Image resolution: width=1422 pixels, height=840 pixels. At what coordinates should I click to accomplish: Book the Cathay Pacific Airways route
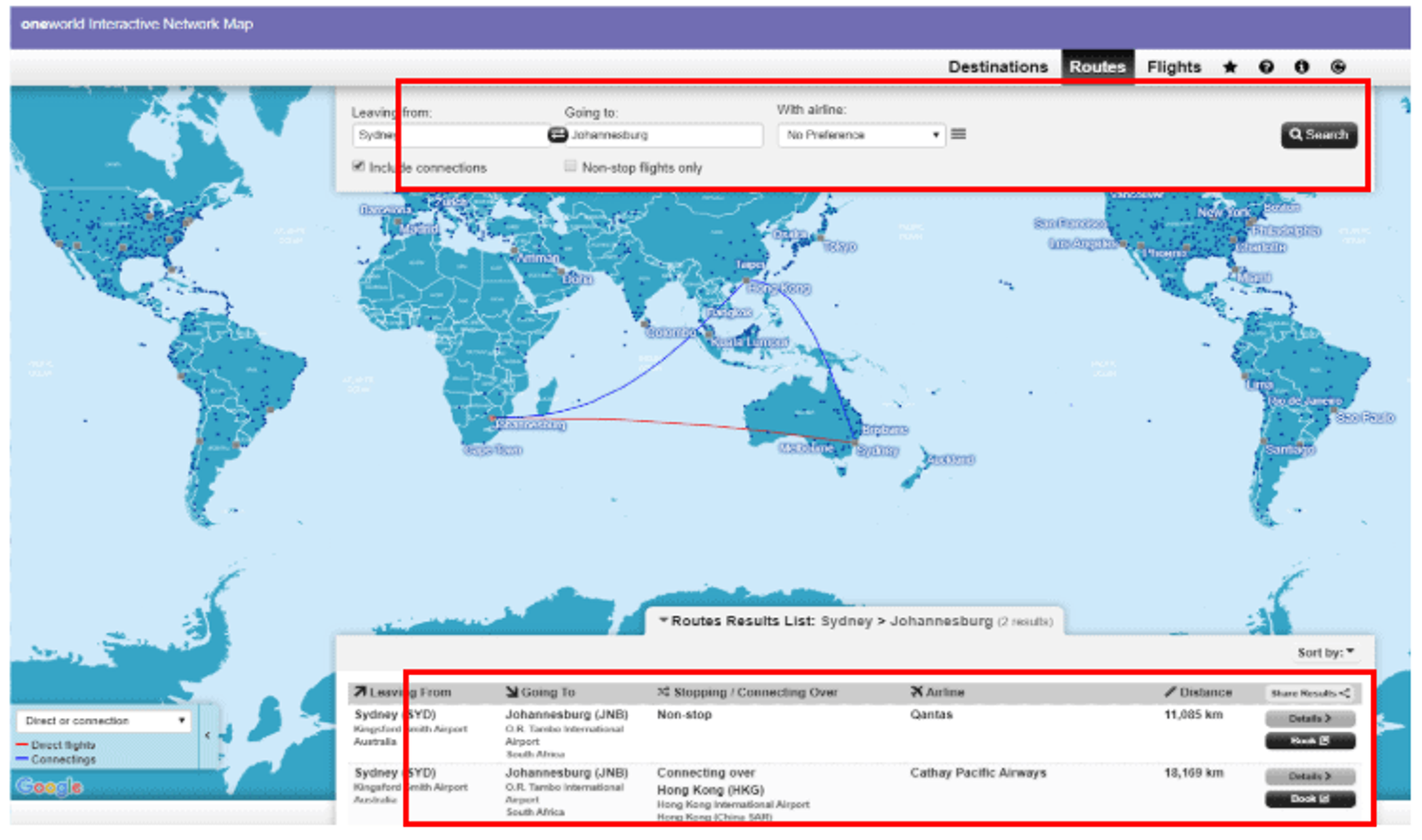pos(1309,799)
